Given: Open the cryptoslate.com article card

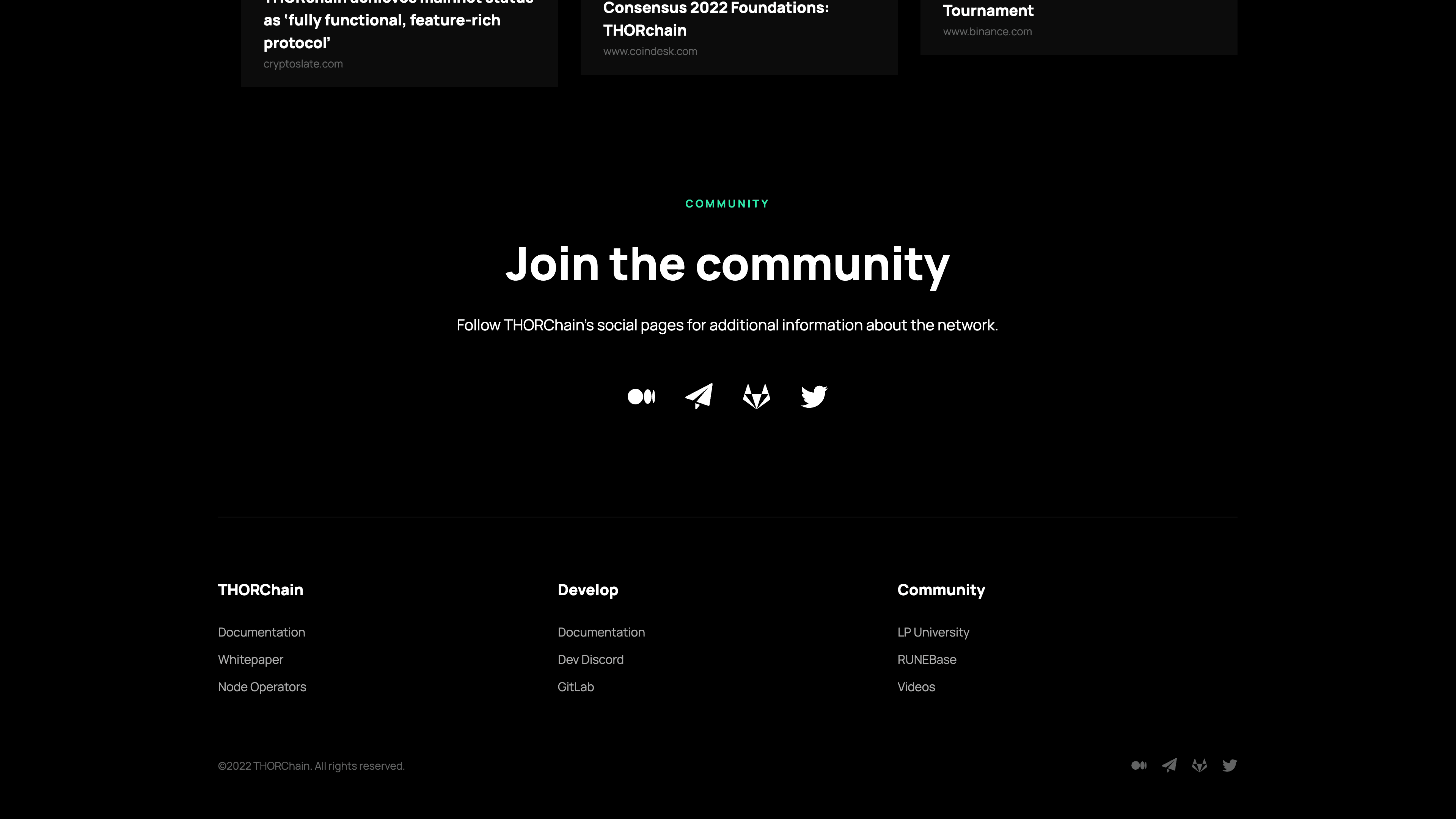Looking at the screenshot, I should coord(399,44).
